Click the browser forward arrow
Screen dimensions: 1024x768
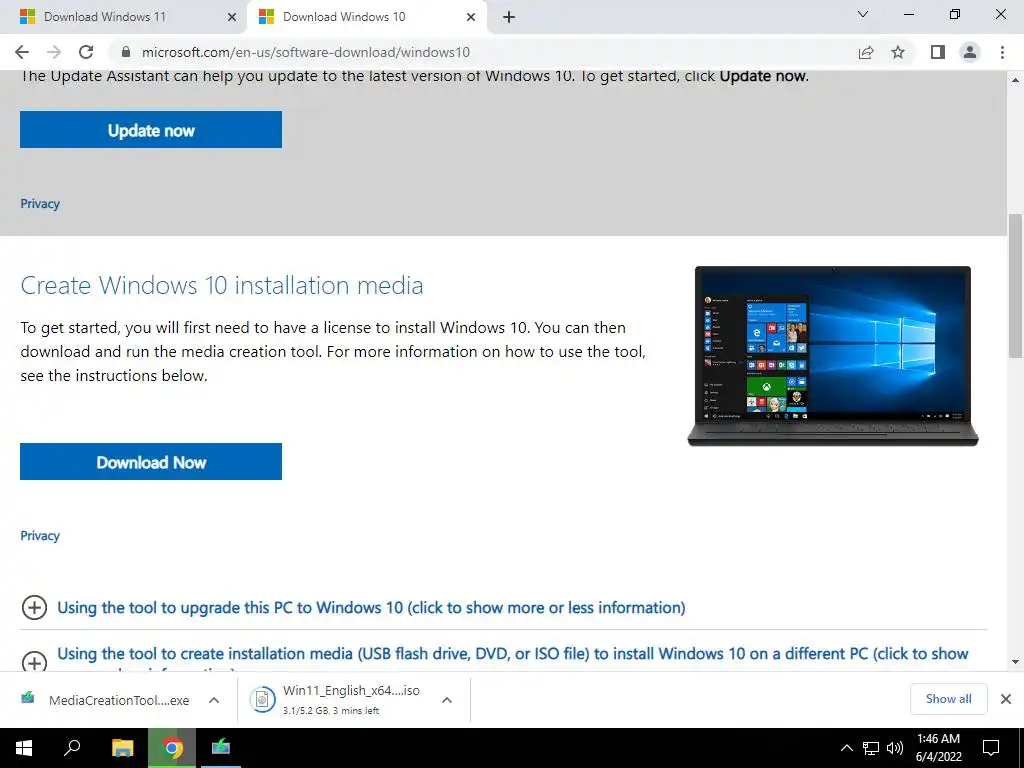[x=54, y=52]
